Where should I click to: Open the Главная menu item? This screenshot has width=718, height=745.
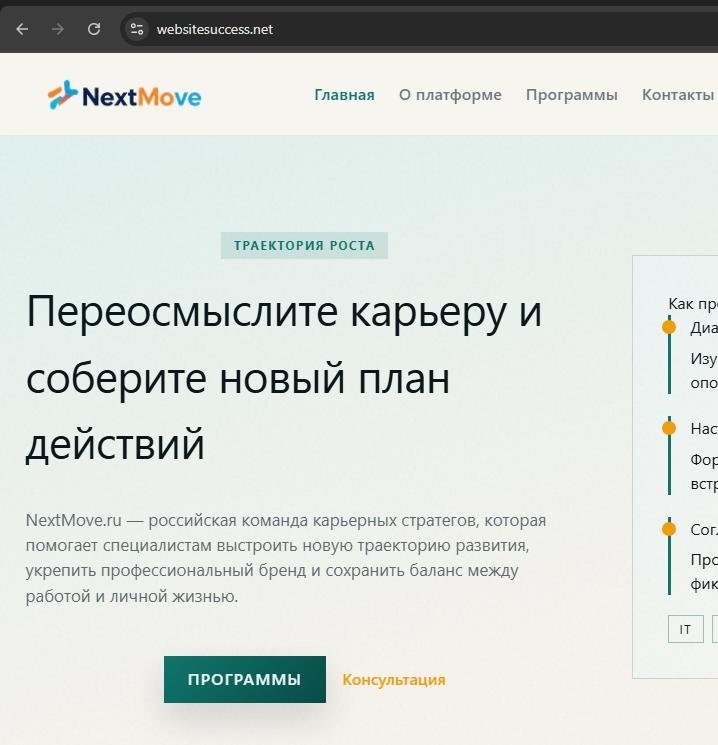coord(345,95)
